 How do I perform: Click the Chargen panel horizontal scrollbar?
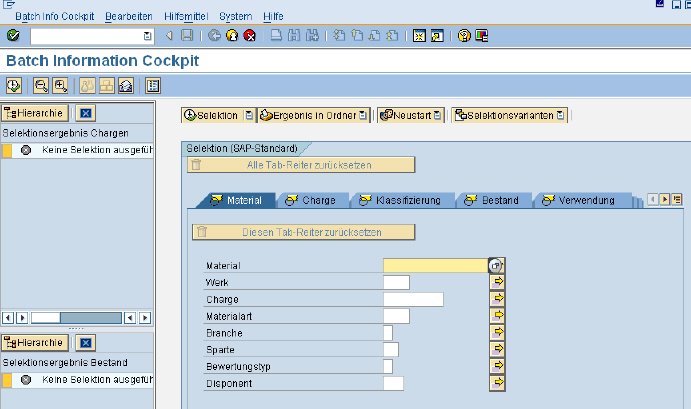(x=76, y=318)
